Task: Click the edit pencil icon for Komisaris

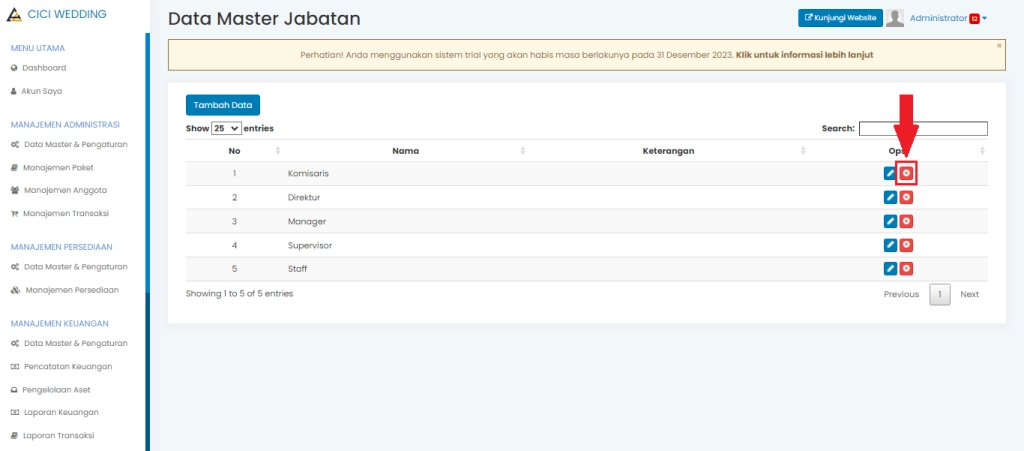Action: (x=890, y=173)
